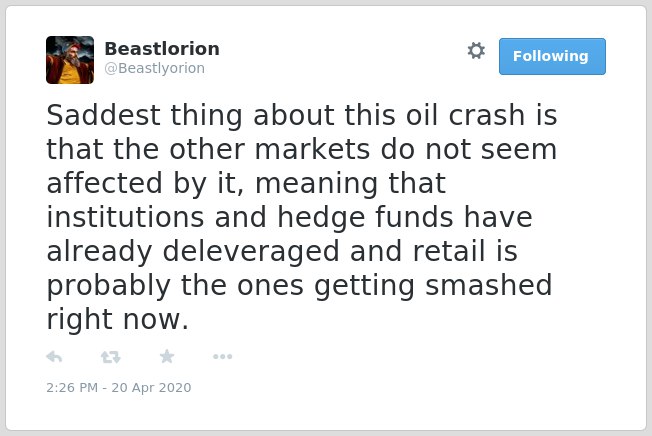Click the words "right now." ending the tweet
The width and height of the screenshot is (652, 436).
point(118,320)
